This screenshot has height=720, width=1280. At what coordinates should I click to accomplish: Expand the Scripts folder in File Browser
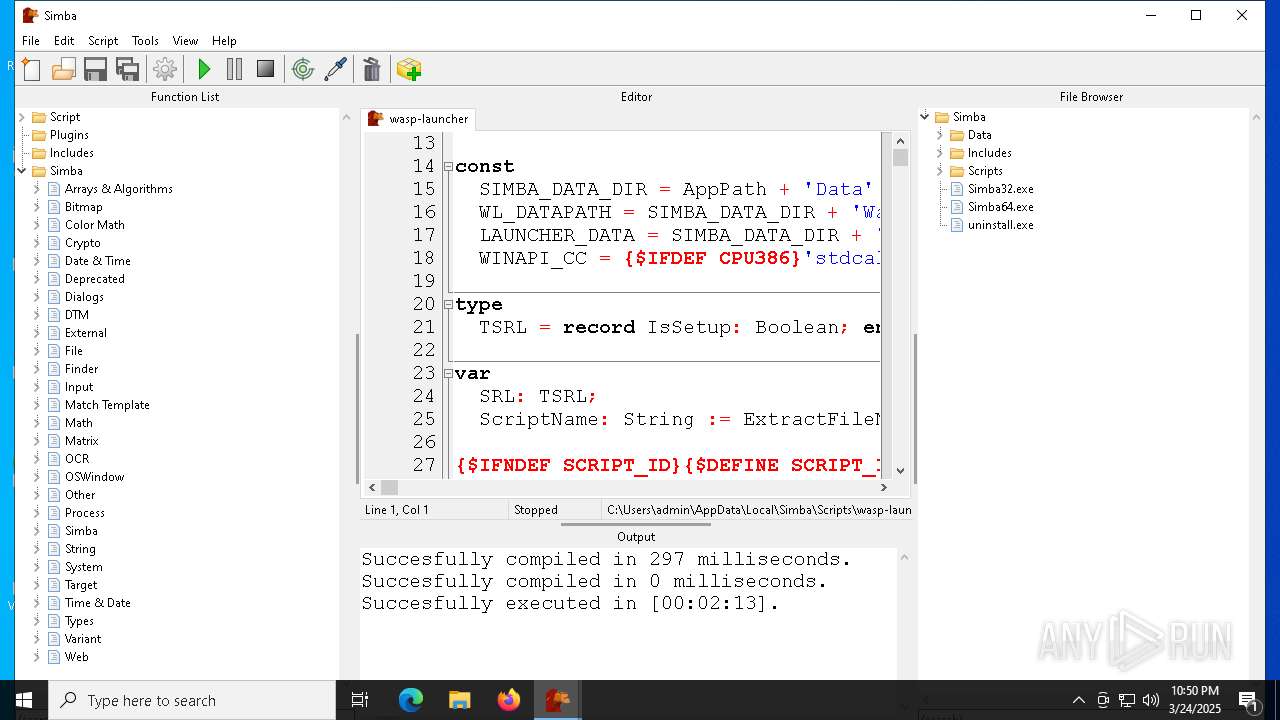click(940, 171)
